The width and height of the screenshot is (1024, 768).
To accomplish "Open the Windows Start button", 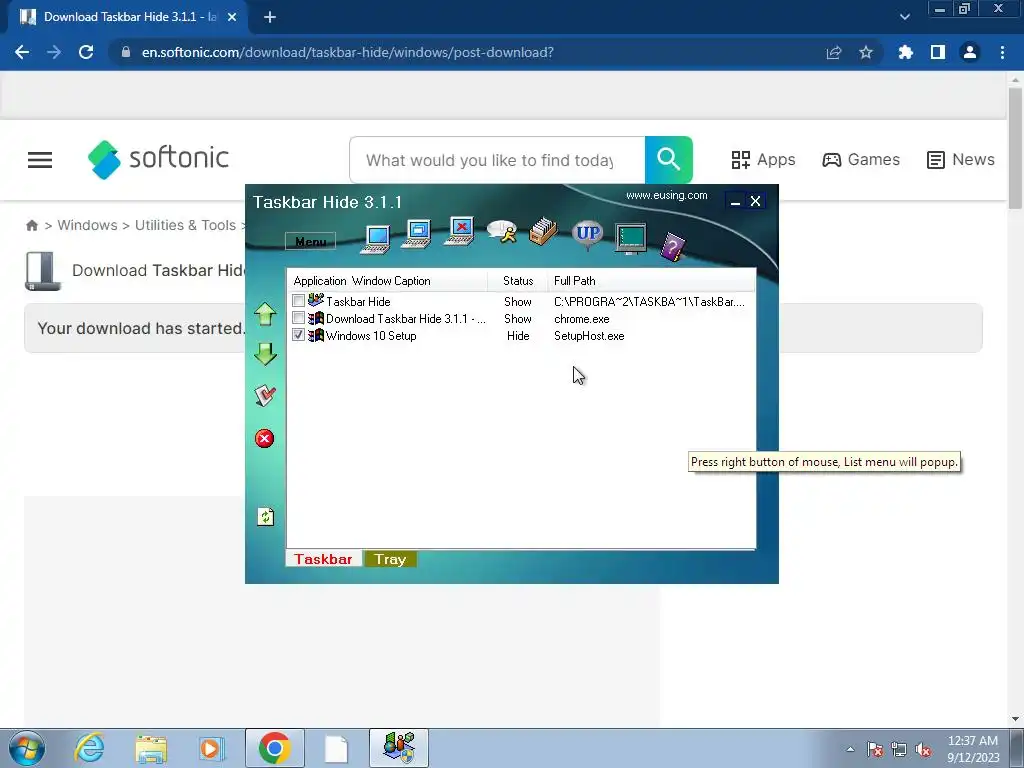I will 26,748.
